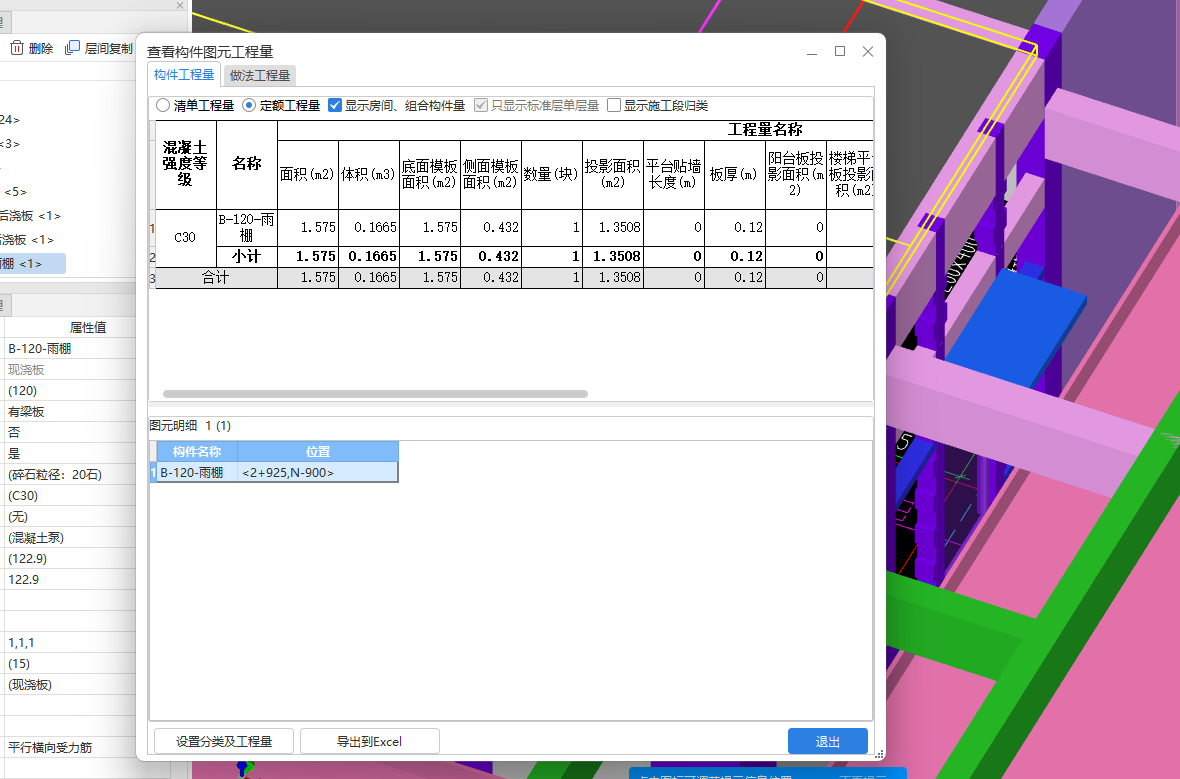Switch to 构件工程量 tab

[x=184, y=75]
